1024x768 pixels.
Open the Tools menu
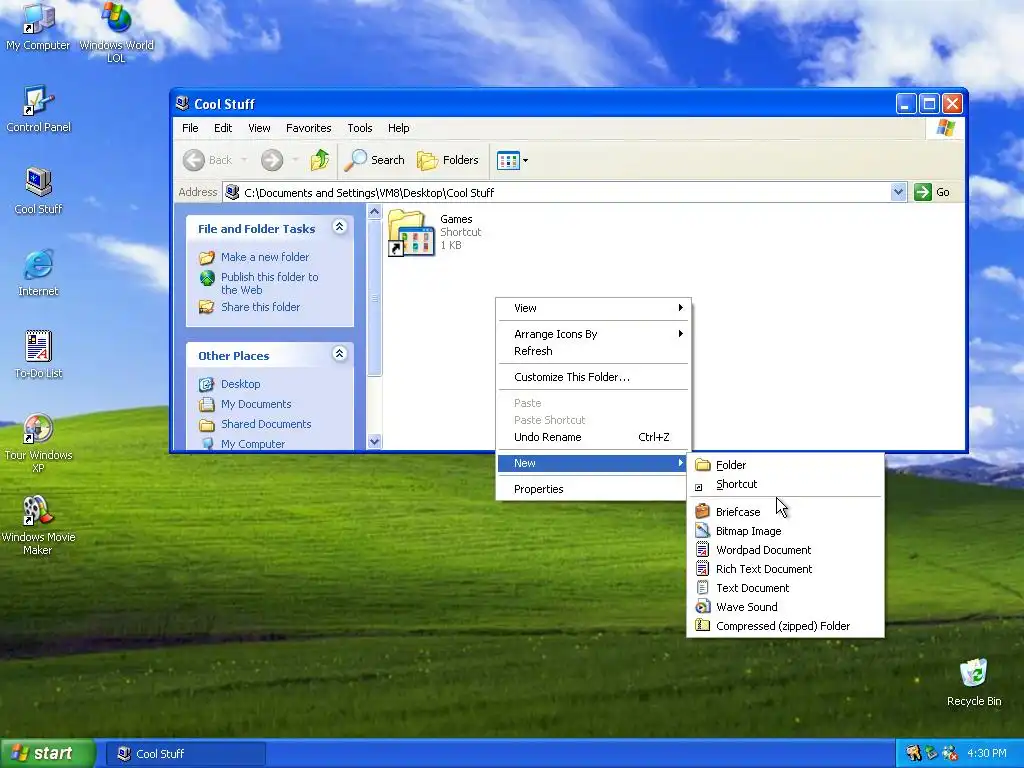pos(360,128)
